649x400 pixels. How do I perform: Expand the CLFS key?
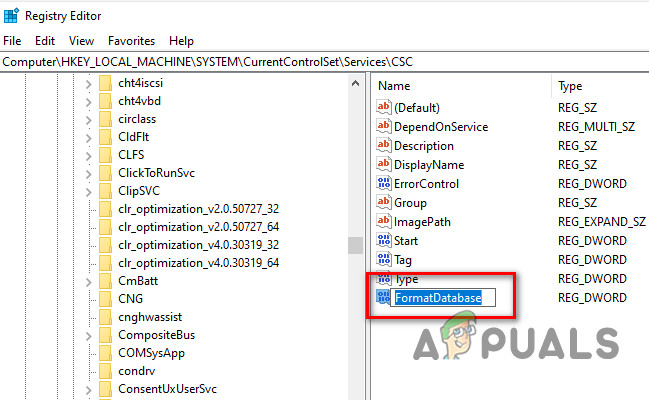pyautogui.click(x=88, y=155)
